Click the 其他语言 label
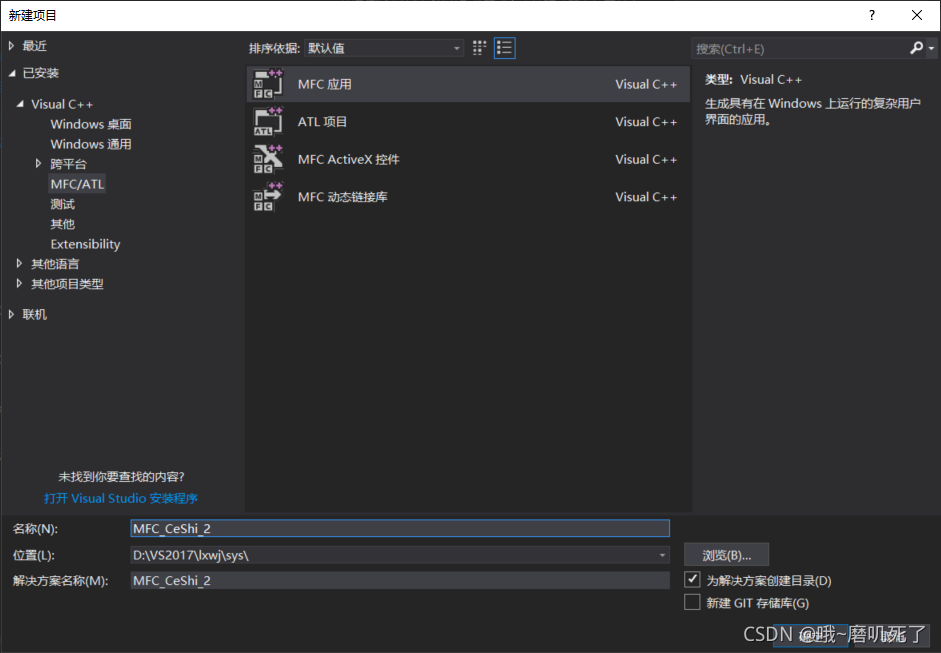This screenshot has width=941, height=653. click(x=55, y=263)
